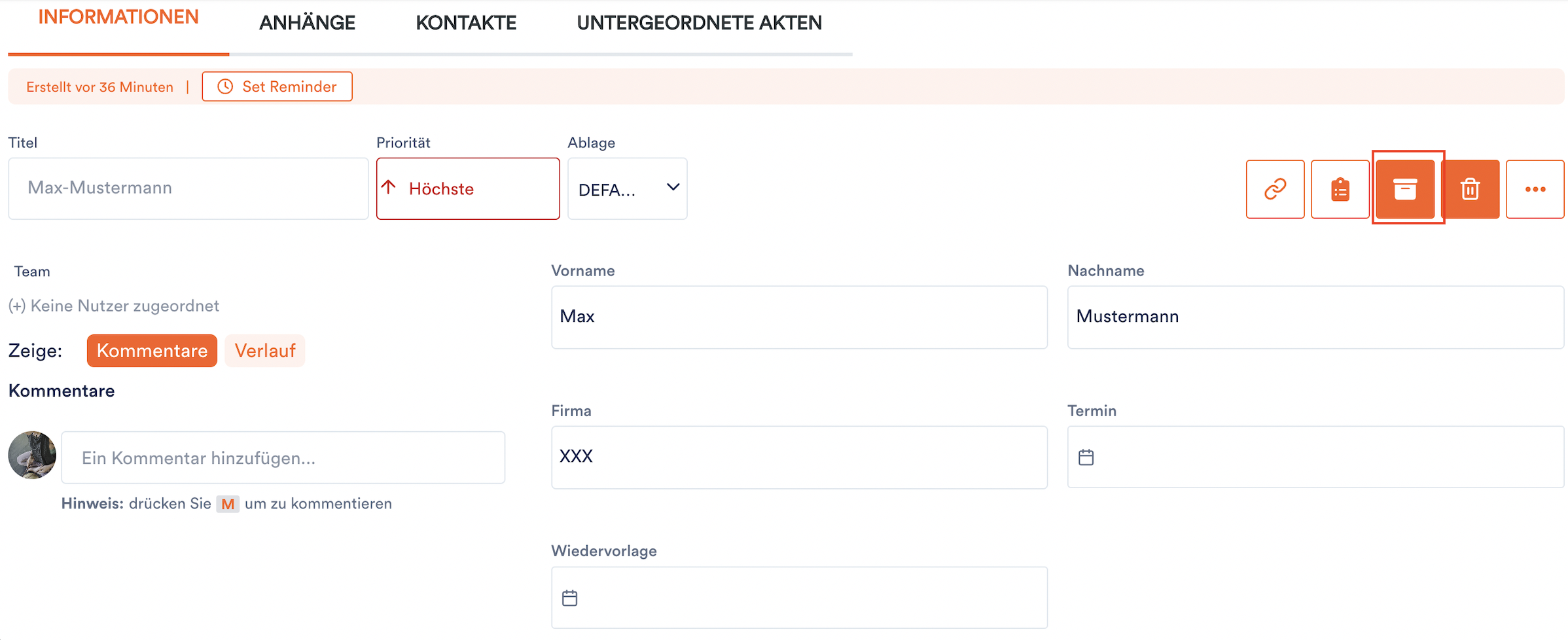The image size is (1568, 640).
Task: Focus the Vorname field containing Max
Action: pyautogui.click(x=799, y=317)
